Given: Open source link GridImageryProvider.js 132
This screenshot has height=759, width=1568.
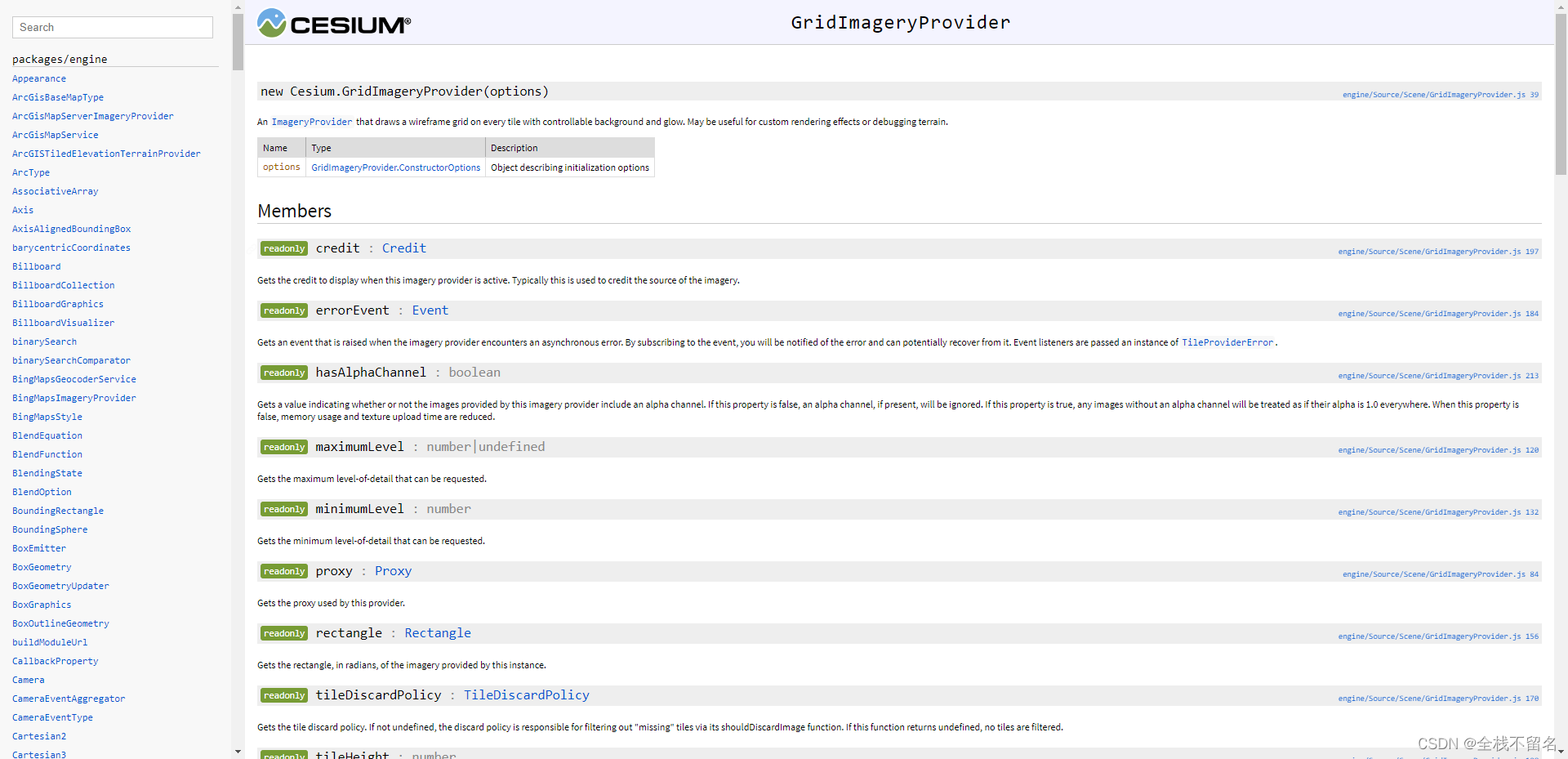Looking at the screenshot, I should 1438,512.
